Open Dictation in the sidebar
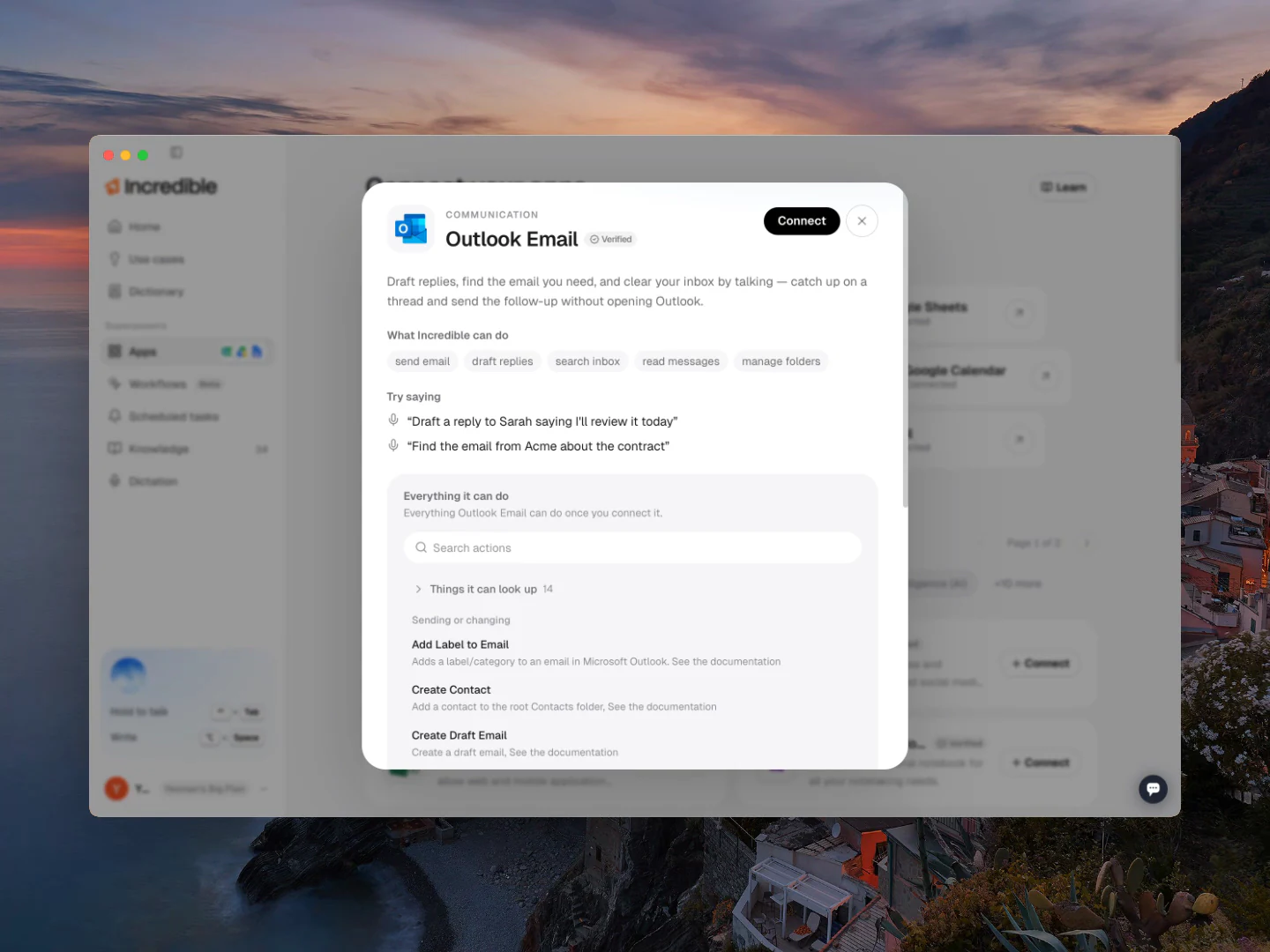This screenshot has height=952, width=1270. pyautogui.click(x=188, y=481)
